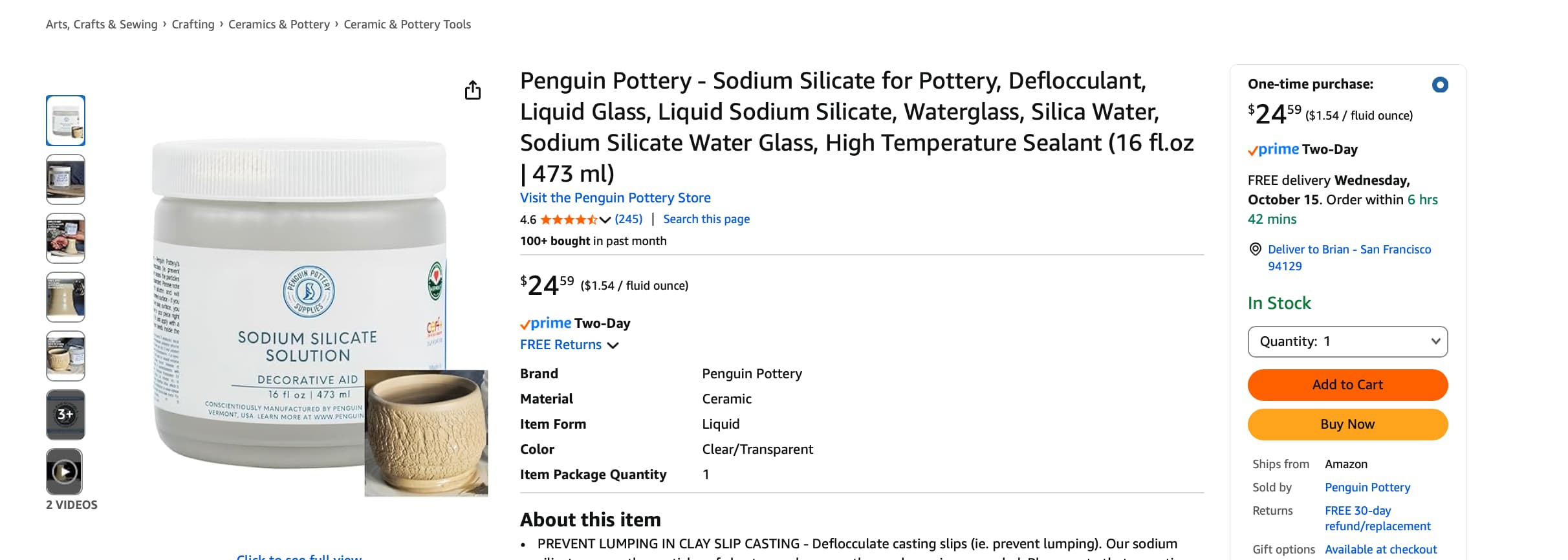Click the Add to Cart button

click(x=1347, y=385)
